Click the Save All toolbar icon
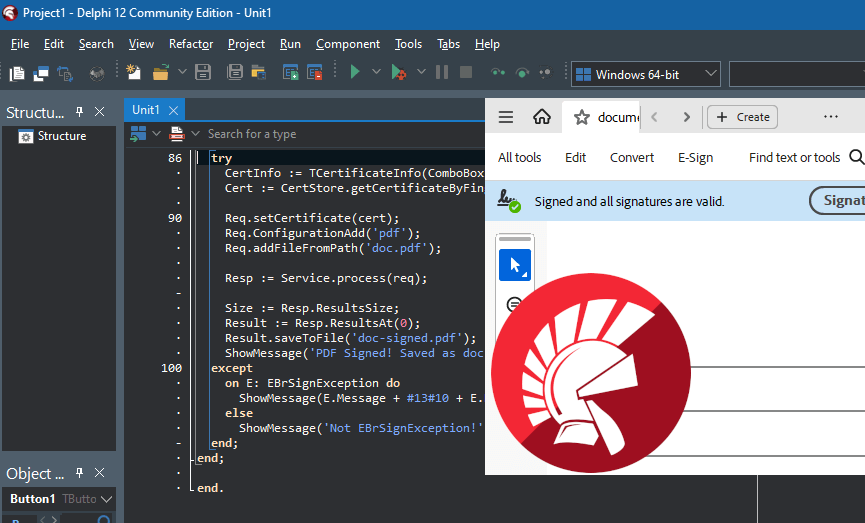 click(x=235, y=72)
